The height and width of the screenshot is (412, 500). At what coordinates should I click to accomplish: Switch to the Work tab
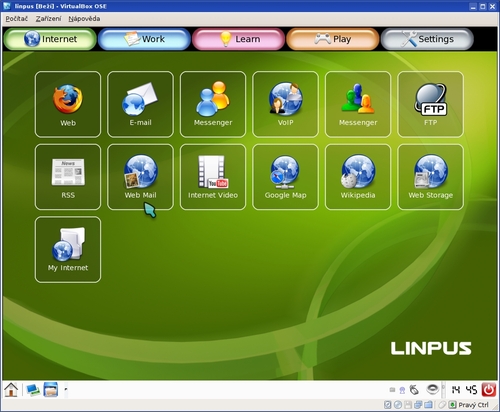tap(144, 39)
